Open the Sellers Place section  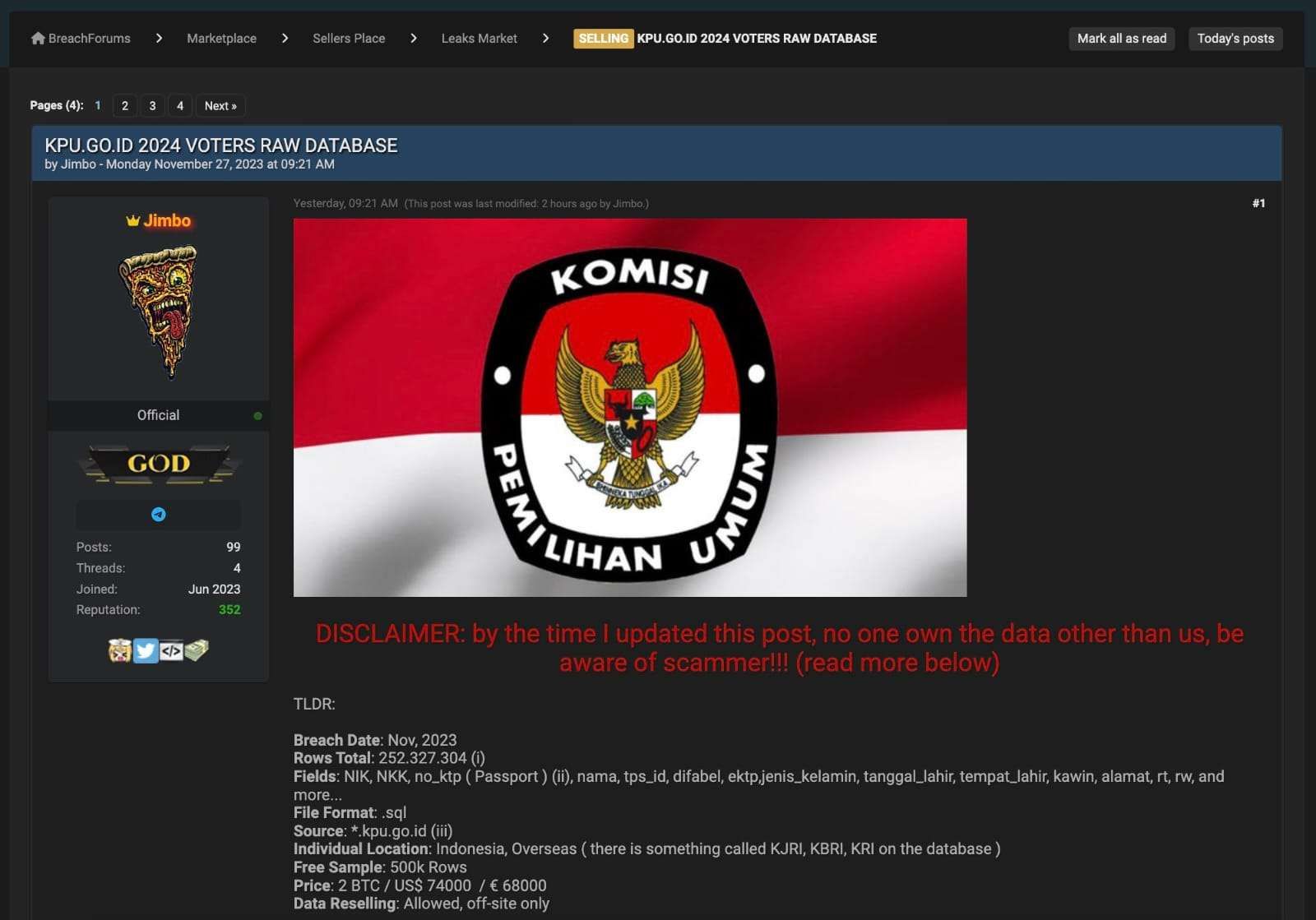(x=348, y=38)
